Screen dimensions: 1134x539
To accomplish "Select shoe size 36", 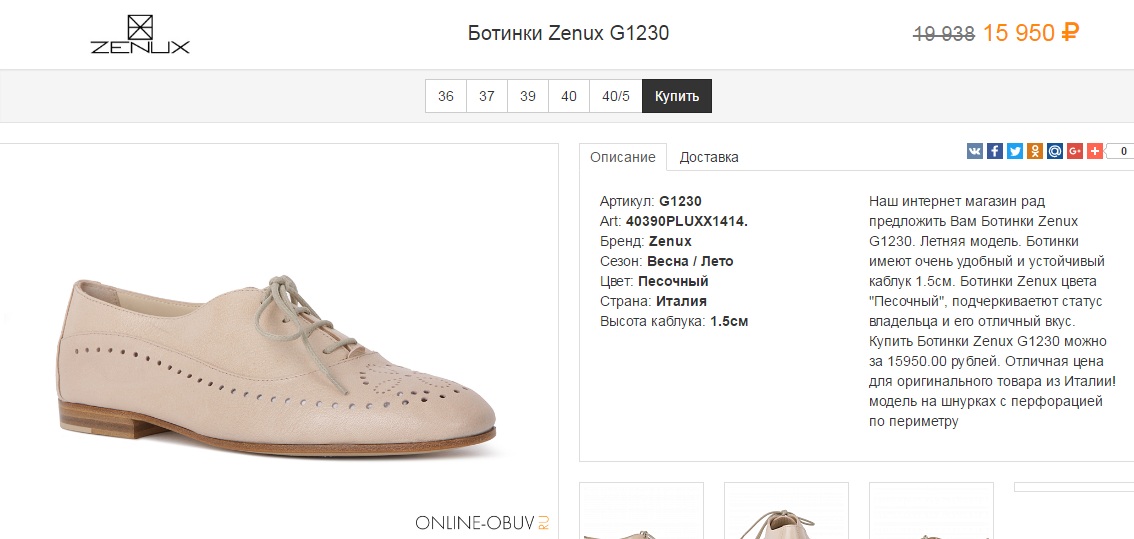I will click(446, 96).
